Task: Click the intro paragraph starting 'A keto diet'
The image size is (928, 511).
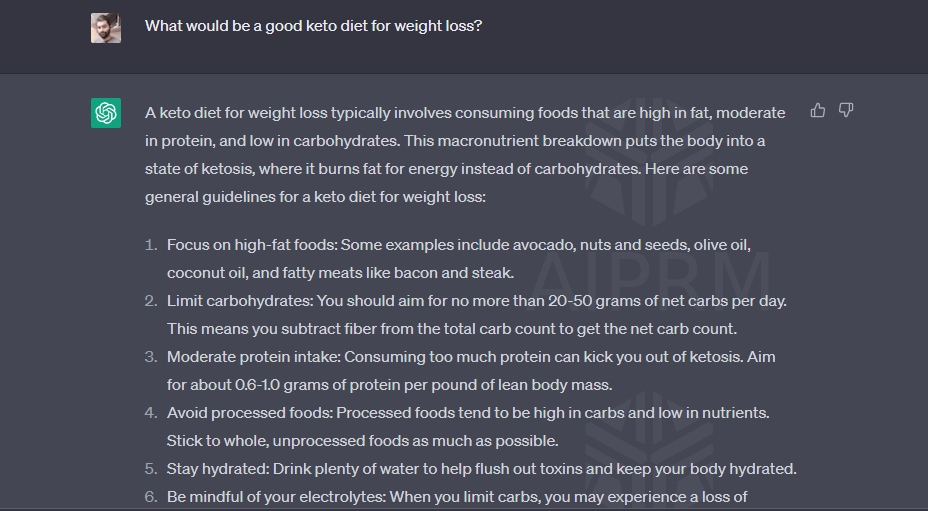Action: point(465,155)
